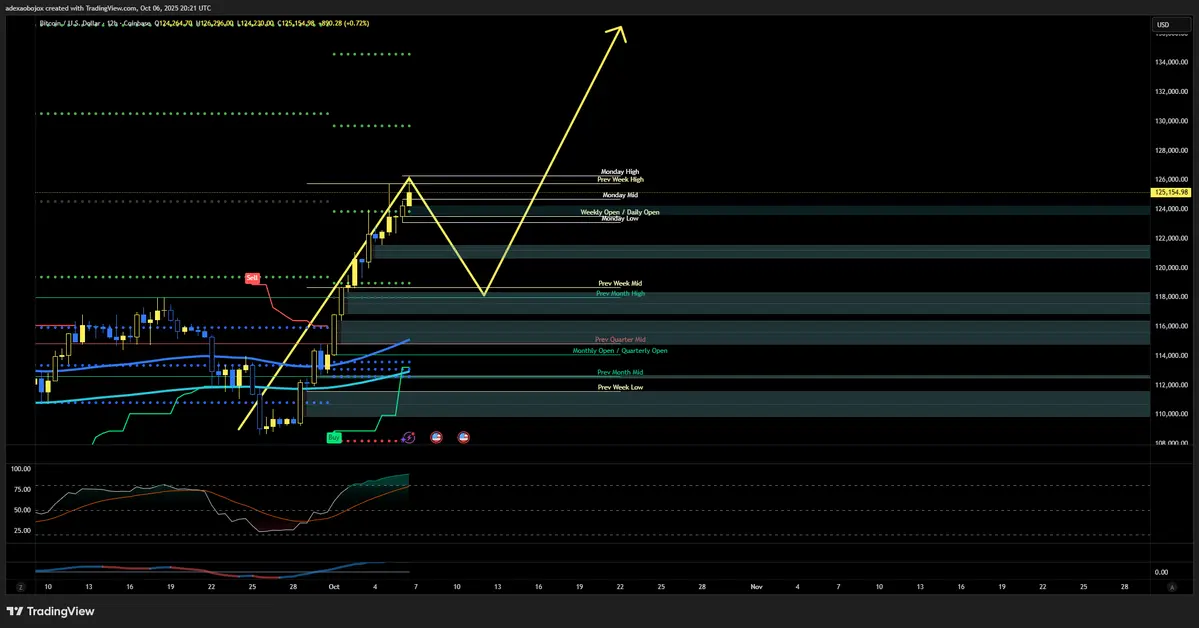Image resolution: width=1199 pixels, height=628 pixels.
Task: Select the Prev Month High label
Action: pos(620,294)
